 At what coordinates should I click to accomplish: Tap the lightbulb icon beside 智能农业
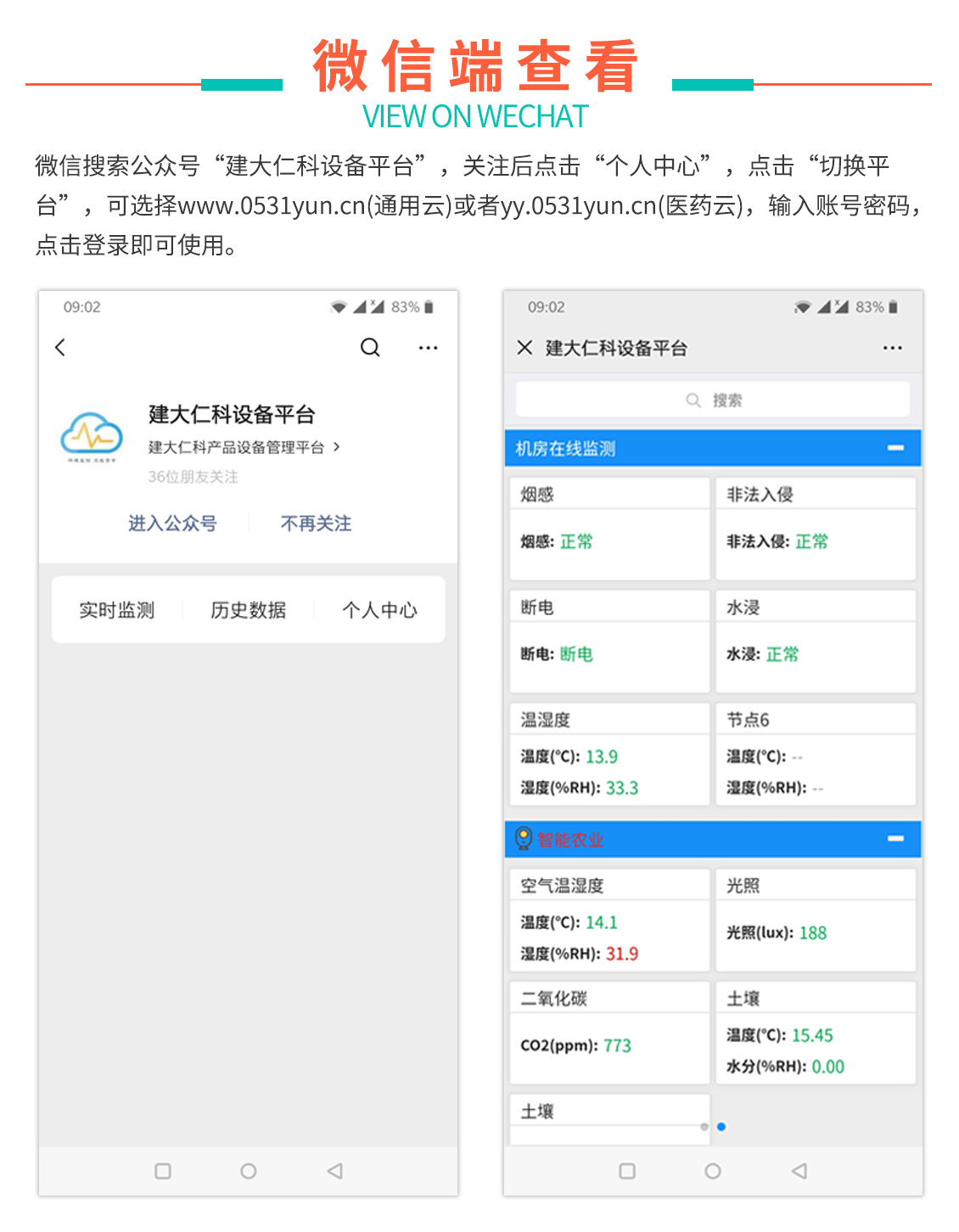[x=524, y=838]
